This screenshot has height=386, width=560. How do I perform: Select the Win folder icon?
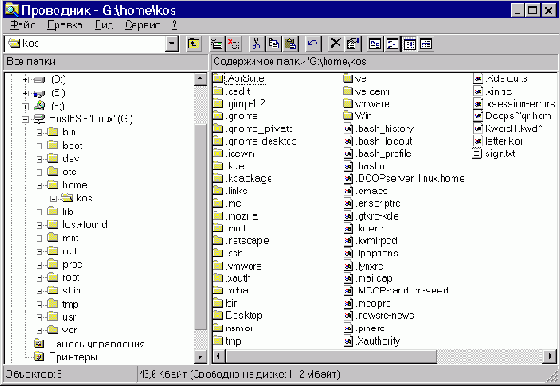tap(348, 115)
